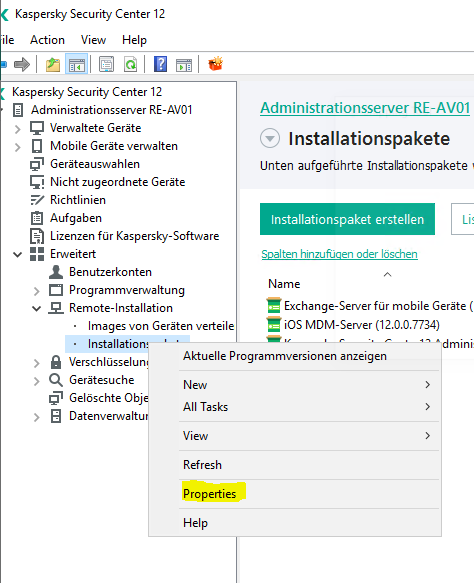Click the show/hide action pane toolbar icon
Viewport: 474px width, 583px height.
point(184,65)
